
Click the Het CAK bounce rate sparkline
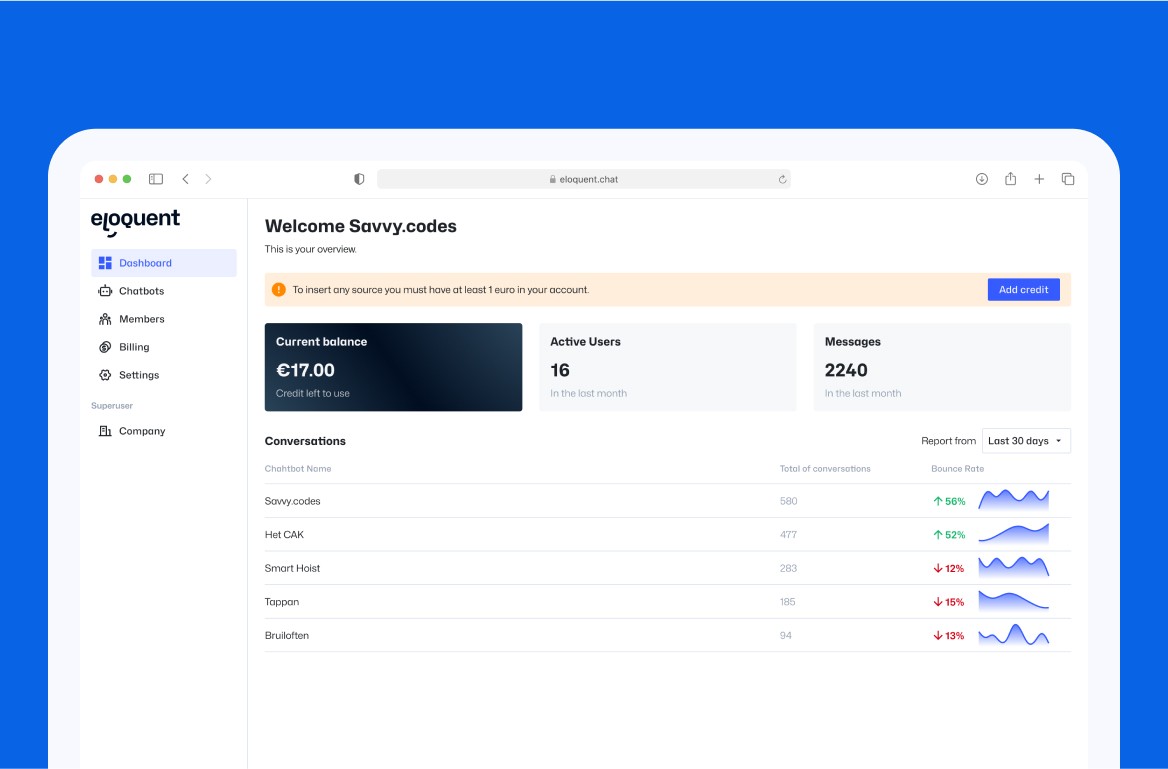tap(1014, 533)
